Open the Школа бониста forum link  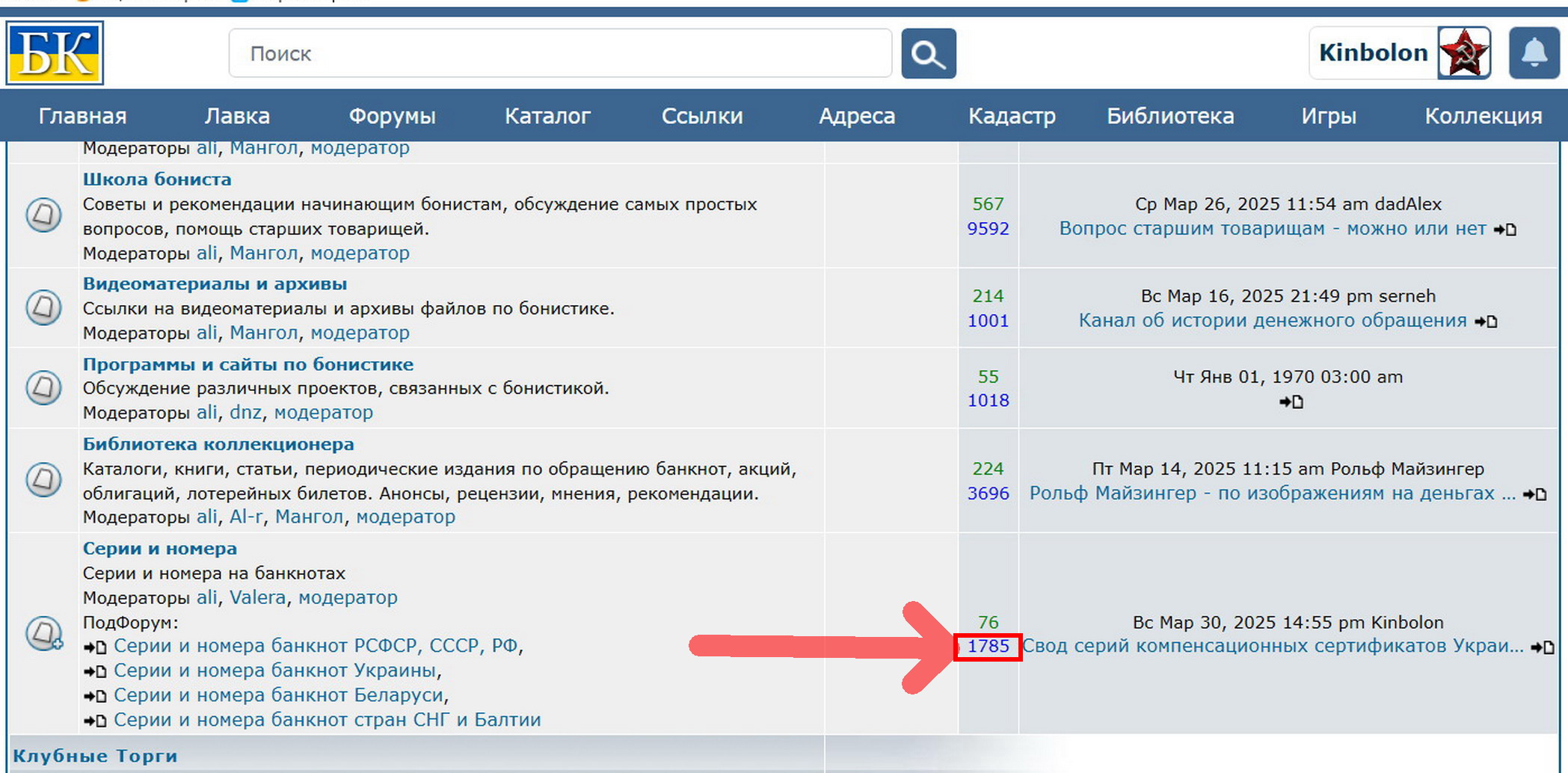click(157, 179)
